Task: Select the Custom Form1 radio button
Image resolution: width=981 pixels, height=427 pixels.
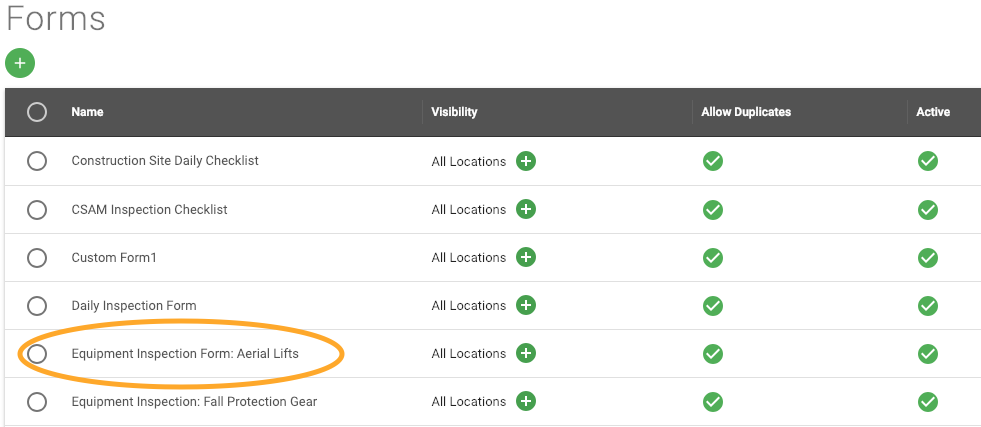Action: 37,257
